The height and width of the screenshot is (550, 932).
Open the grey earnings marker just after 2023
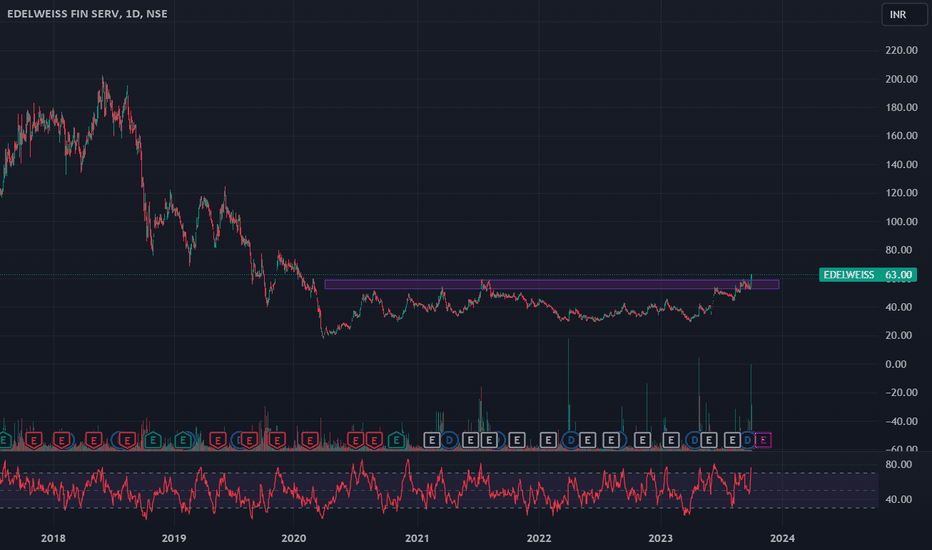[x=671, y=440]
